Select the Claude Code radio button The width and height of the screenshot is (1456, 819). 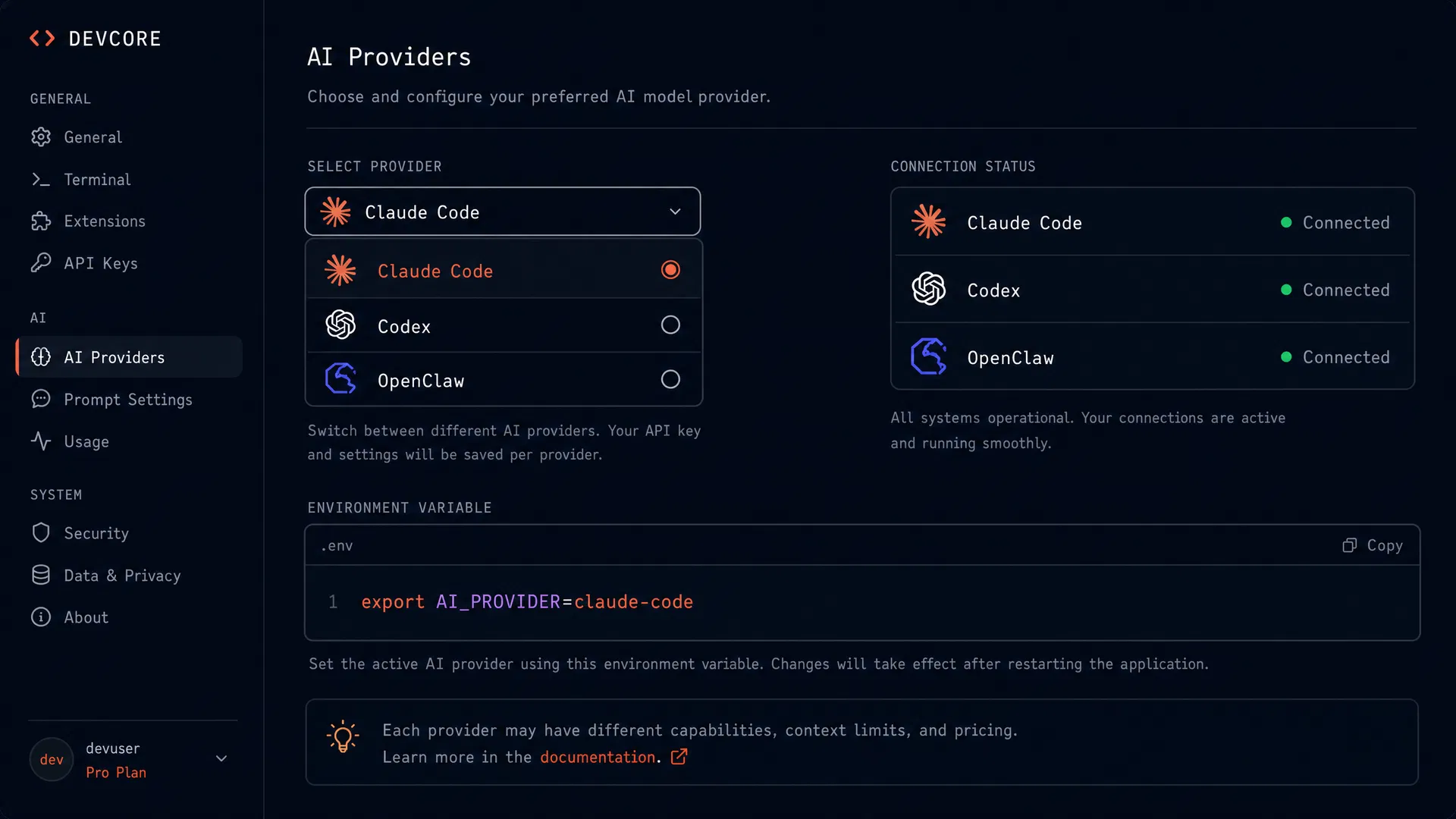pyautogui.click(x=670, y=270)
